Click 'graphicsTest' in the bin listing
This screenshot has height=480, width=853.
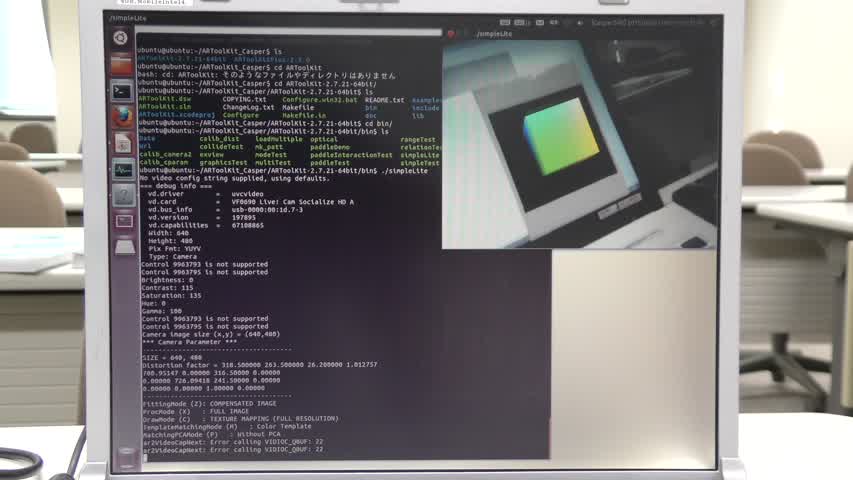coord(224,163)
